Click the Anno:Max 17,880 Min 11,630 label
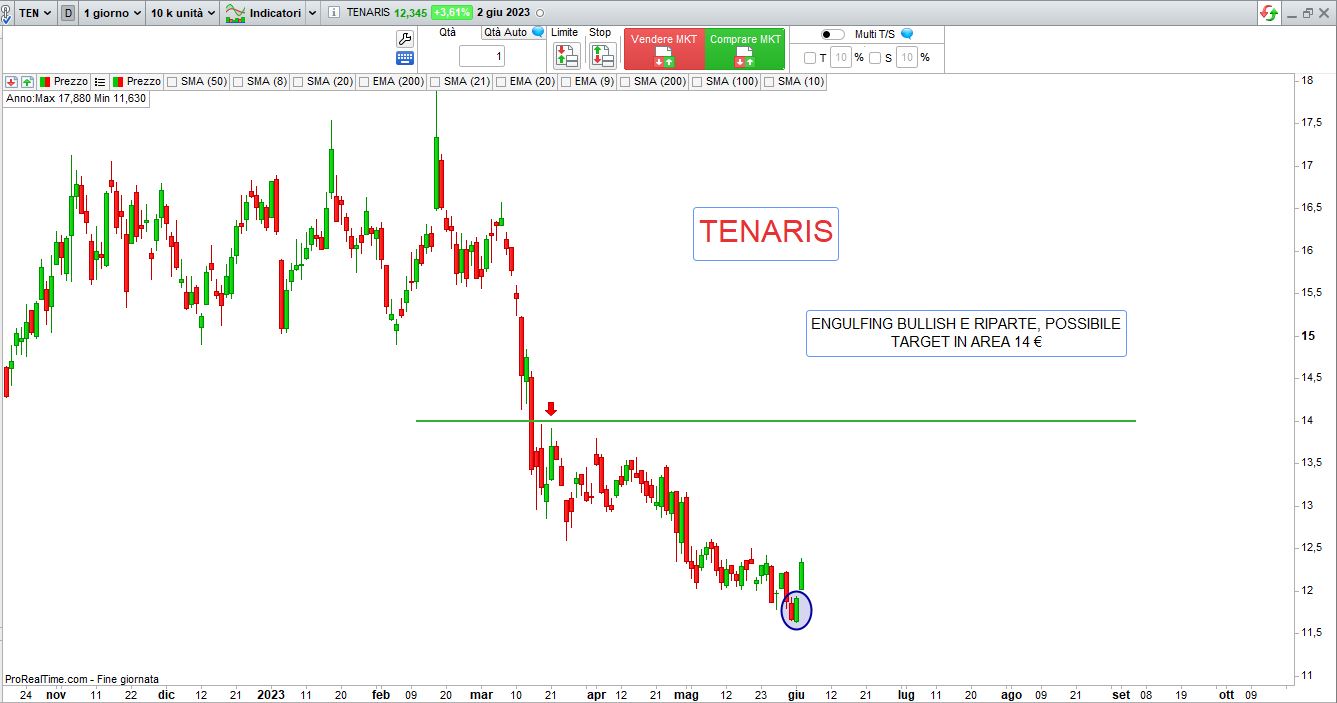 tap(76, 99)
